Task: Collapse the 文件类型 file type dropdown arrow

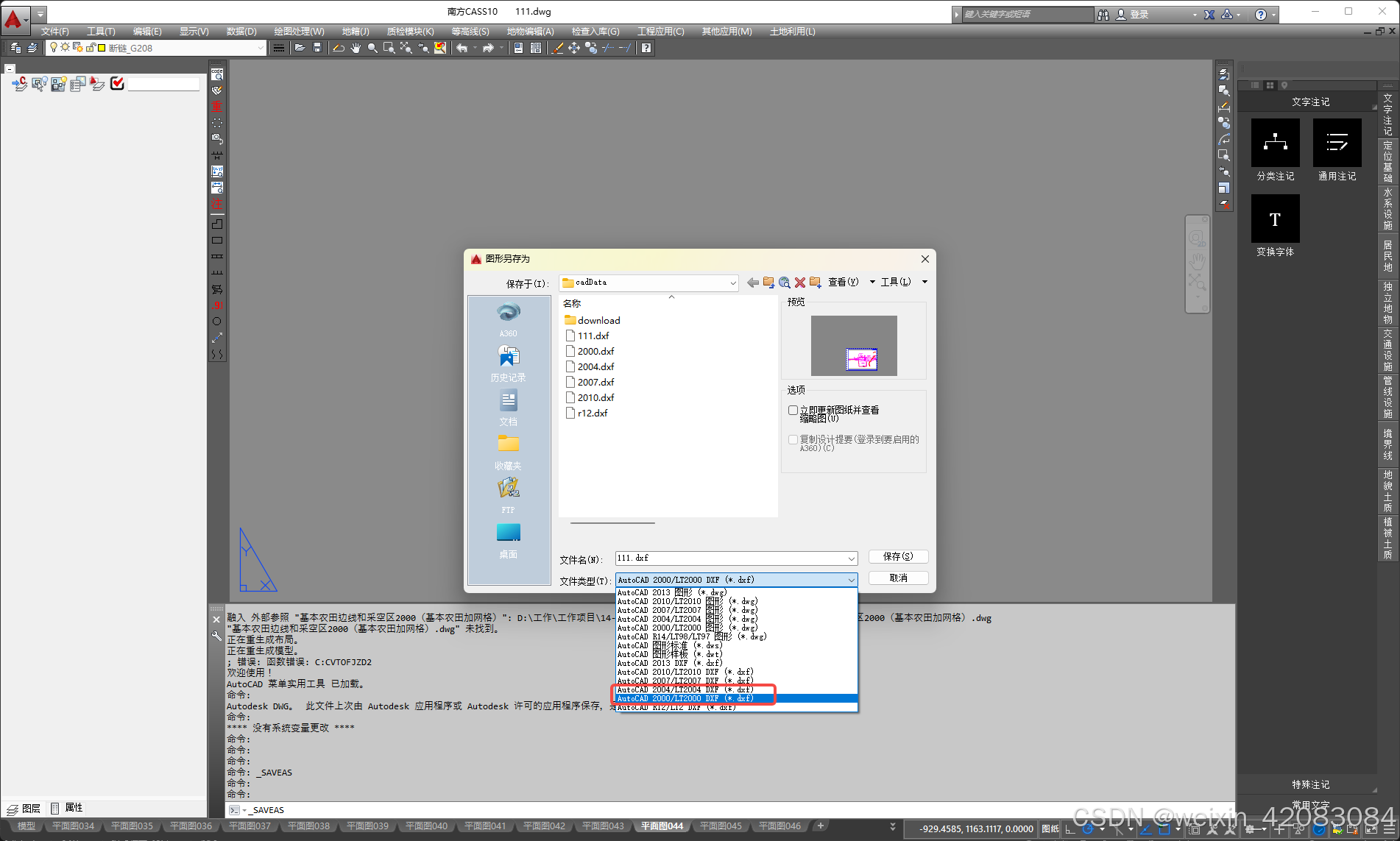Action: coord(851,581)
